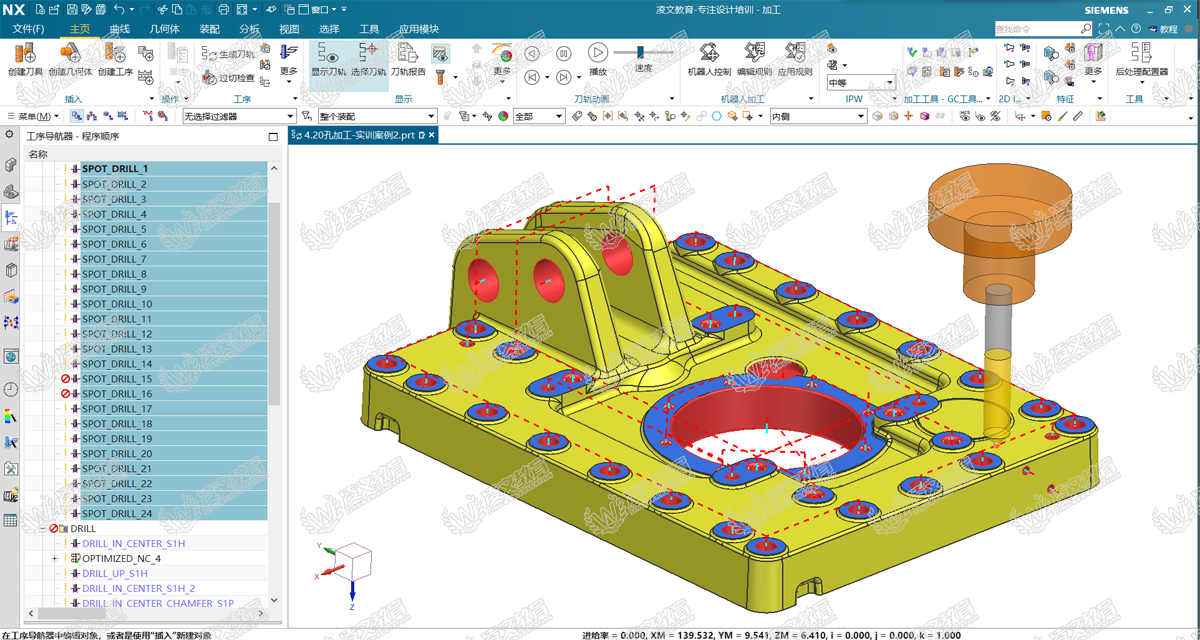The height and width of the screenshot is (640, 1200).
Task: Click the Play (播放) animation button
Action: click(597, 58)
